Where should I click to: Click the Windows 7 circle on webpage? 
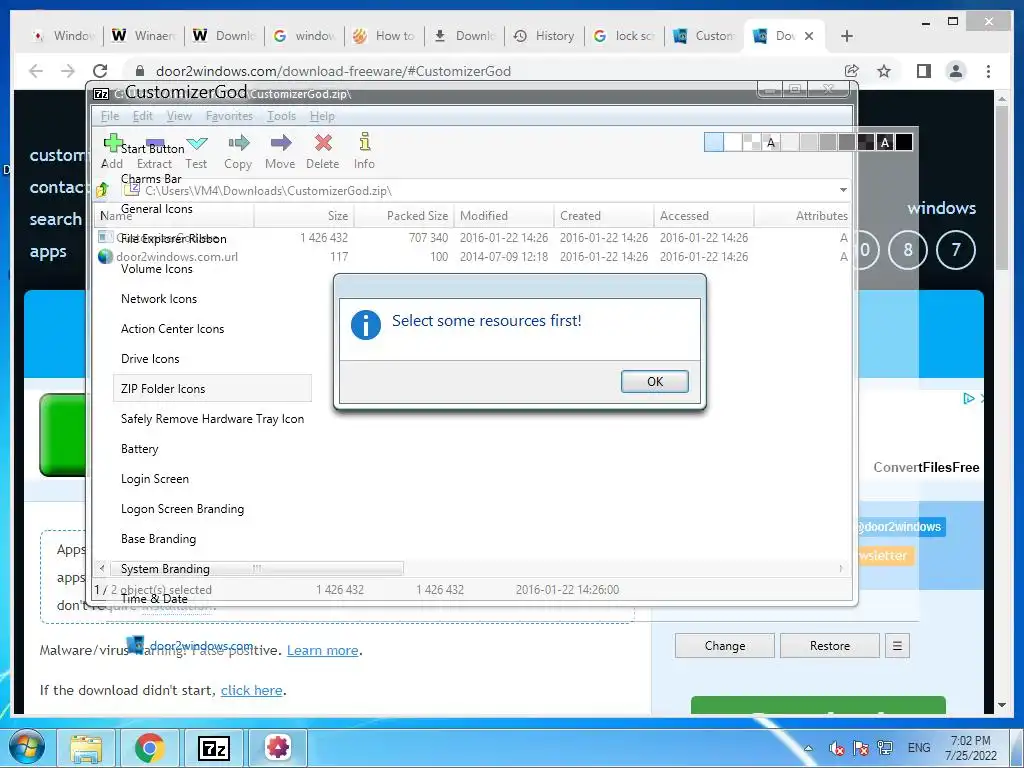pyautogui.click(x=955, y=249)
